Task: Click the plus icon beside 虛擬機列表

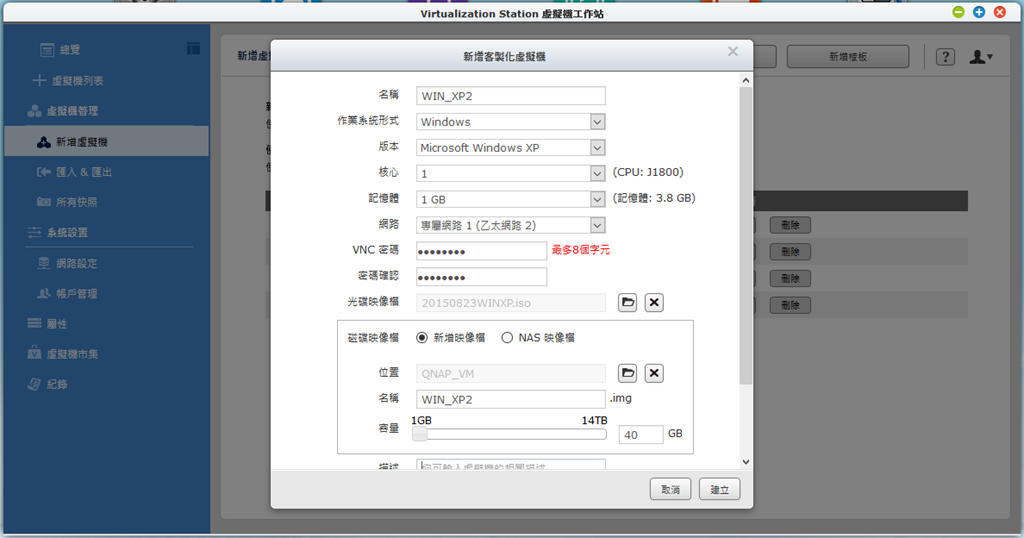Action: (39, 80)
